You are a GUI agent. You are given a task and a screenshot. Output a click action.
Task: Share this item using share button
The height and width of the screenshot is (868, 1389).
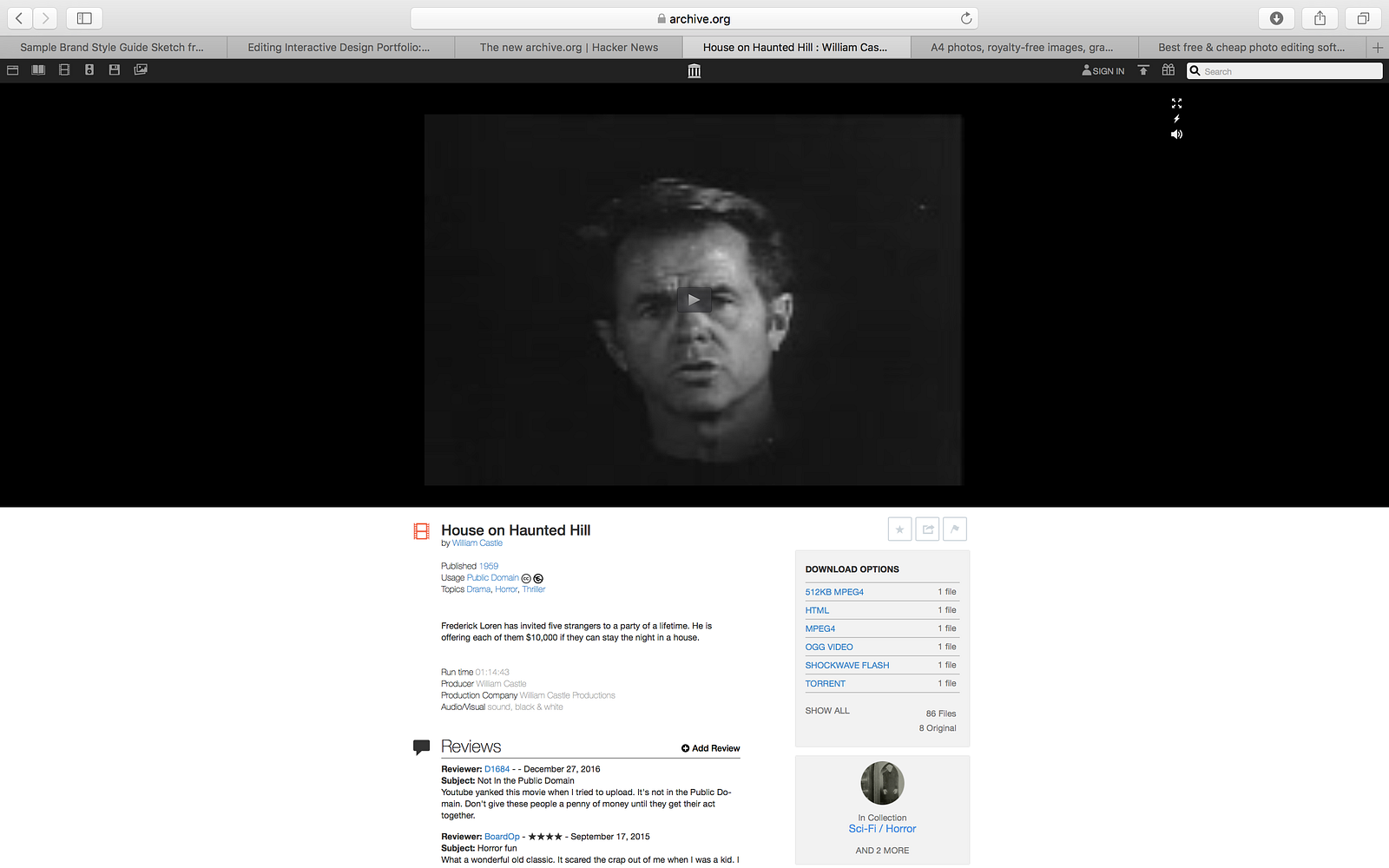click(928, 529)
